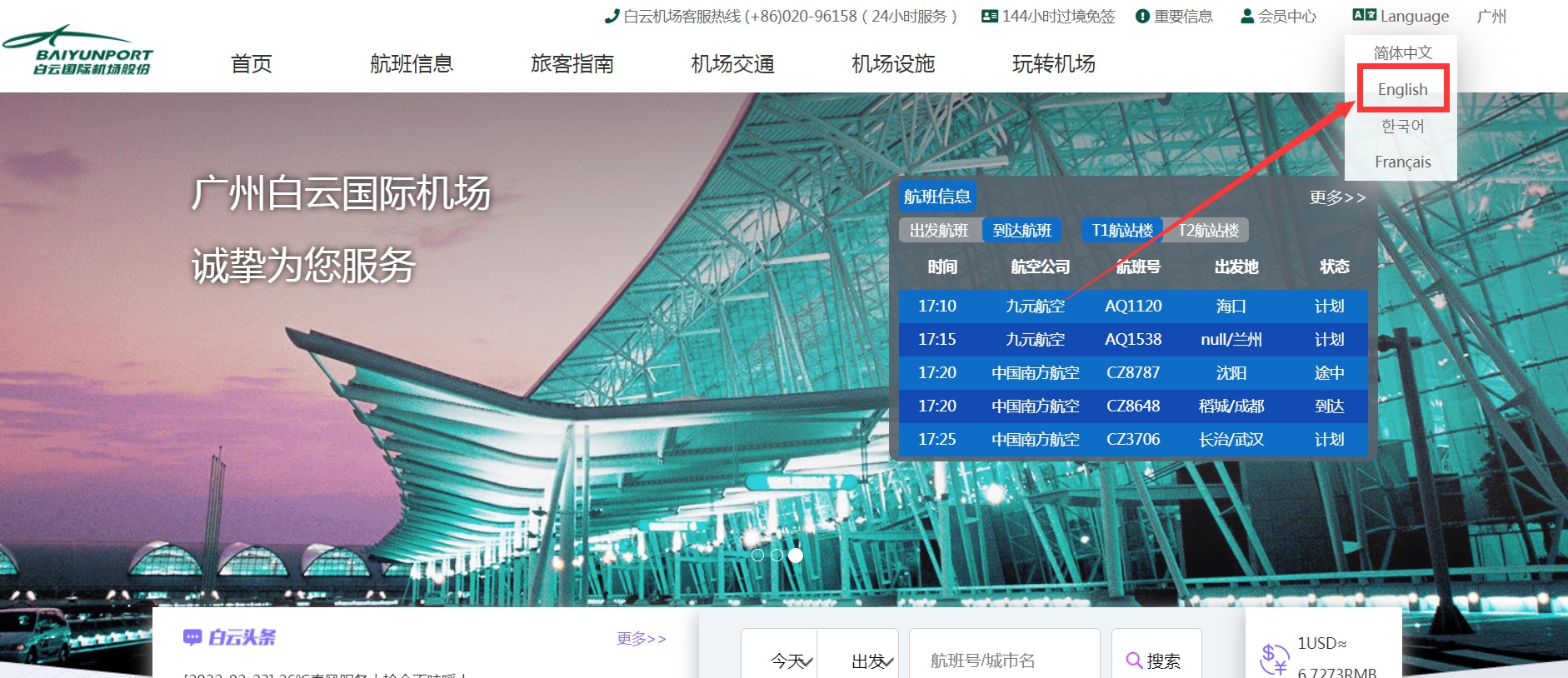Image resolution: width=1568 pixels, height=678 pixels.
Task: Click the phone icon beside the hotline number
Action: [612, 16]
